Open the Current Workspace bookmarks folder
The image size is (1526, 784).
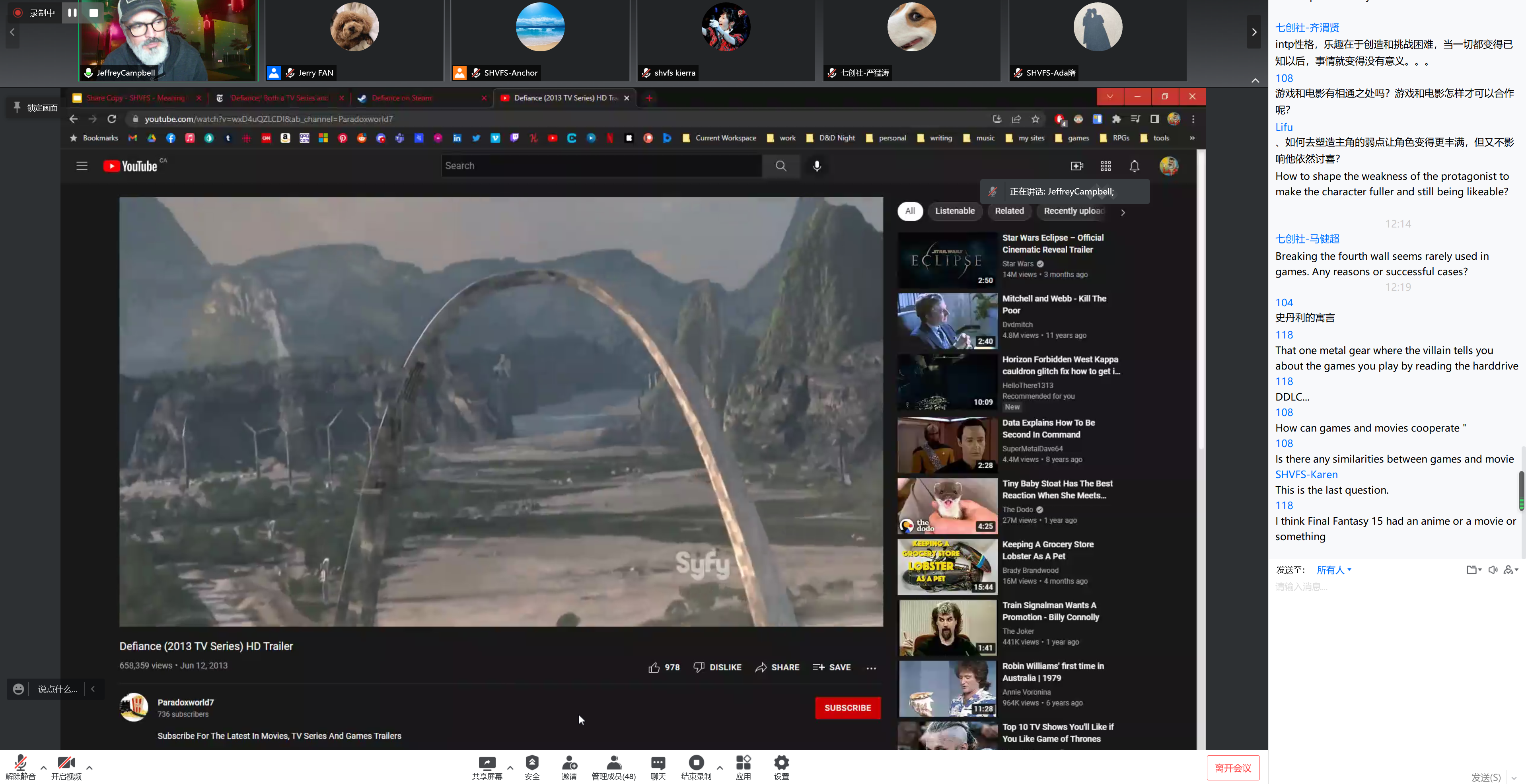tap(719, 138)
